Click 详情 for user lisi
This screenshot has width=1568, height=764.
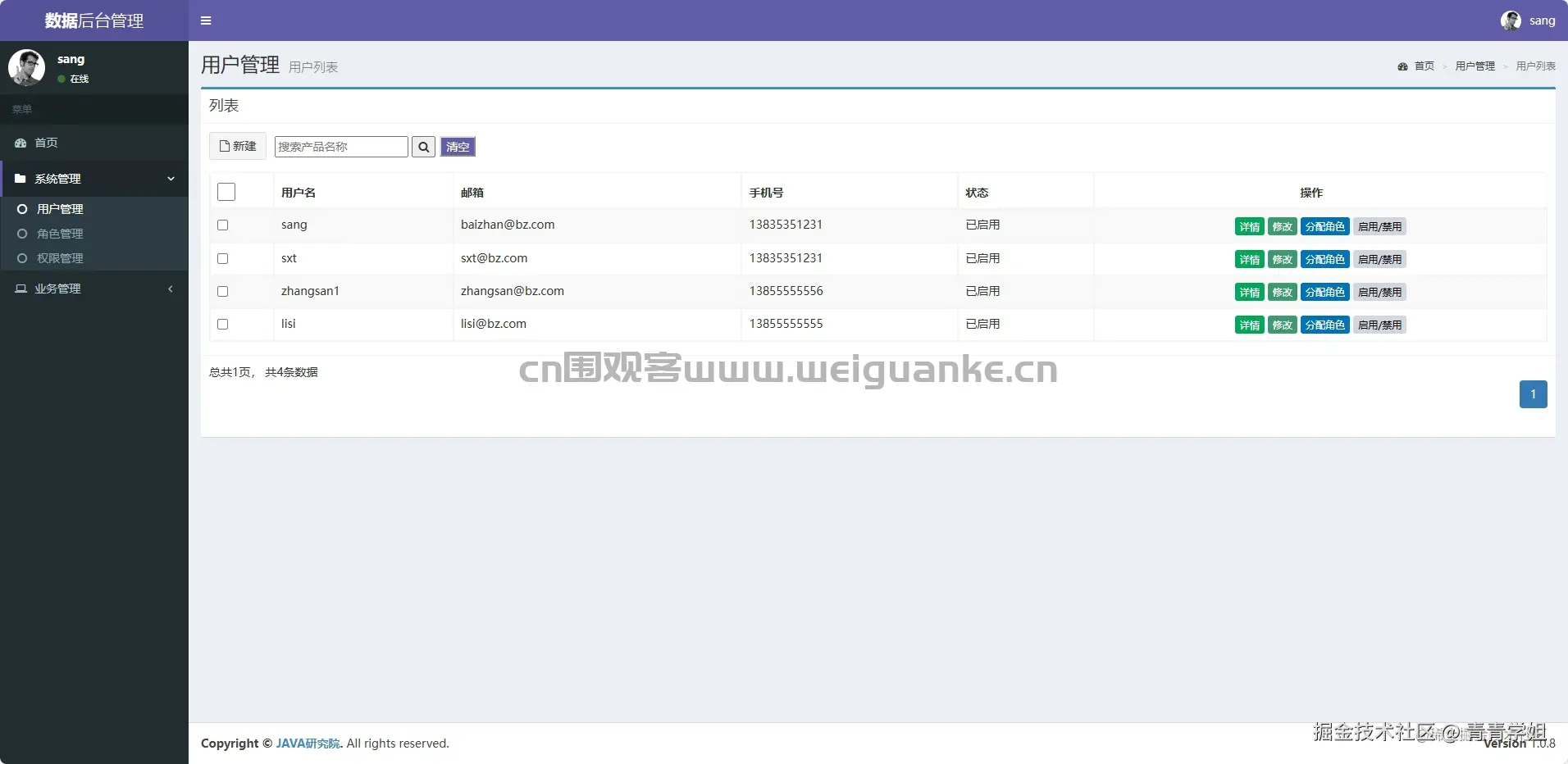(1250, 325)
